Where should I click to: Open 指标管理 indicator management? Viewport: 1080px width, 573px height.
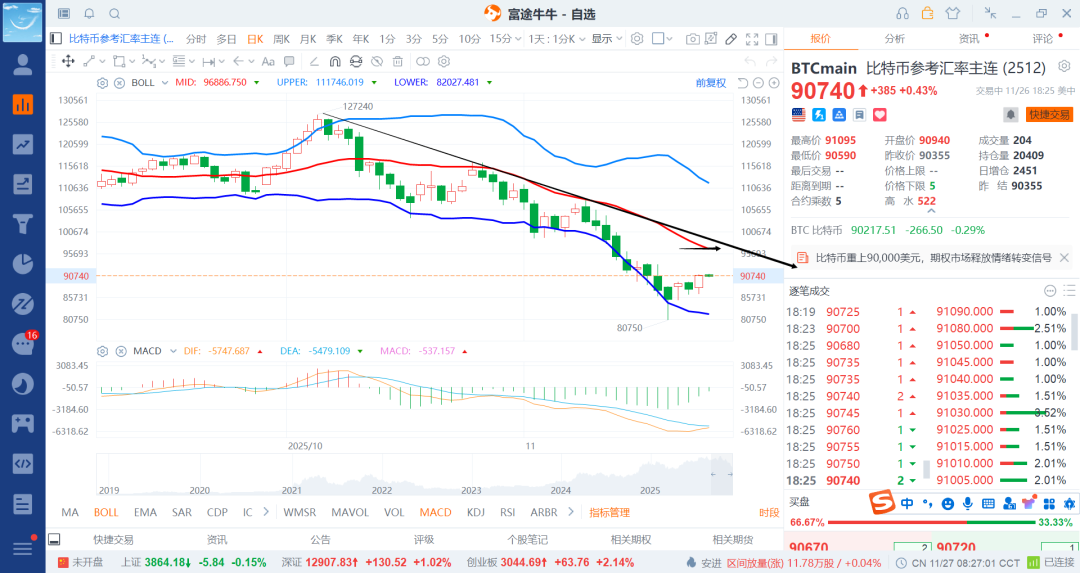click(610, 512)
